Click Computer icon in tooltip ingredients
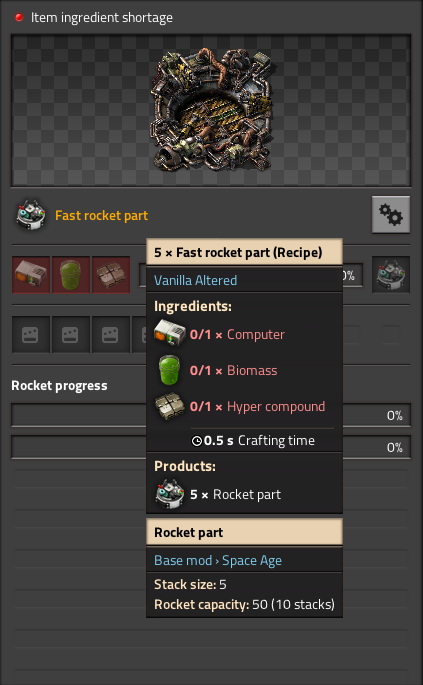Viewport: 423px width, 685px height. pos(170,335)
